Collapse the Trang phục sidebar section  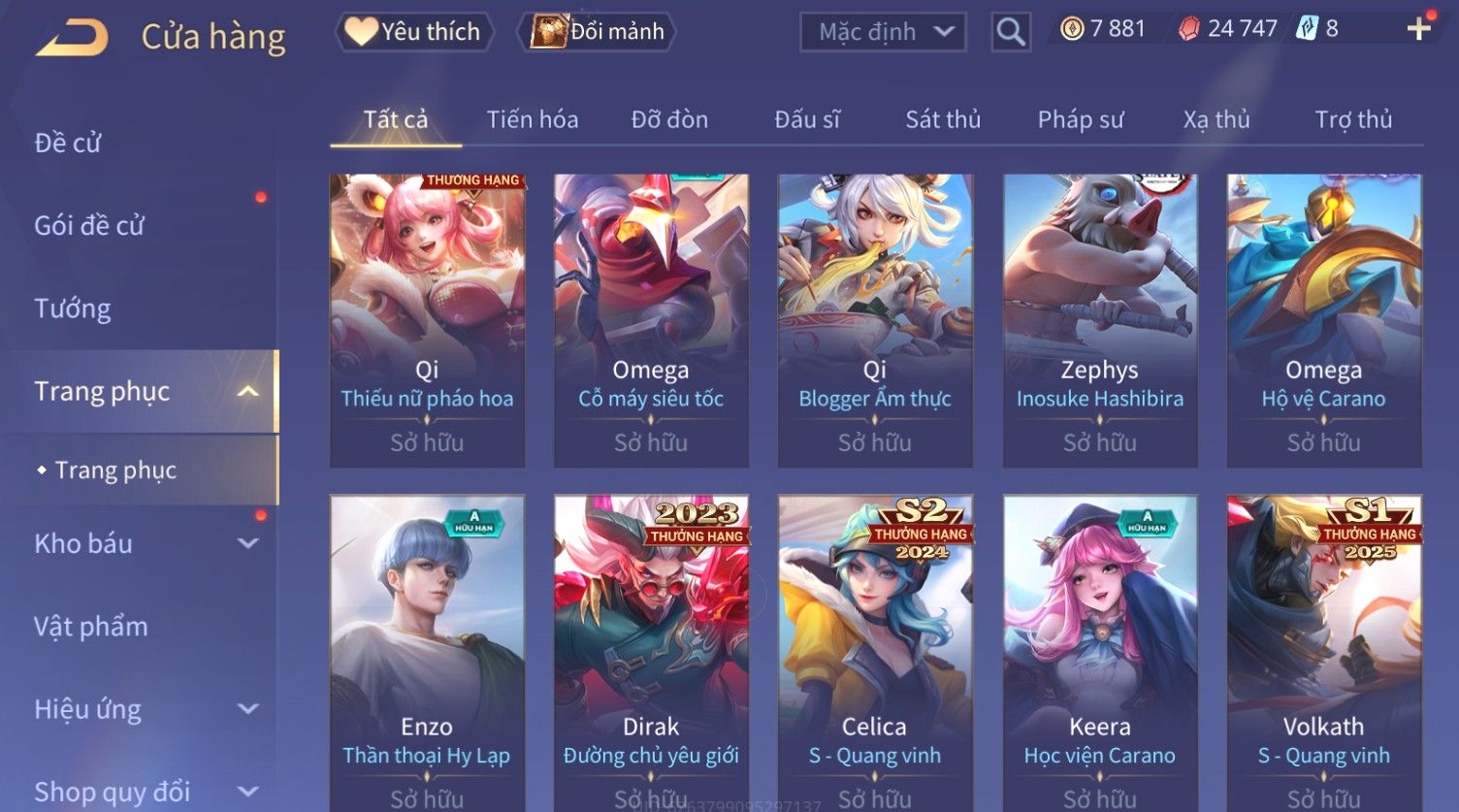pyautogui.click(x=248, y=392)
